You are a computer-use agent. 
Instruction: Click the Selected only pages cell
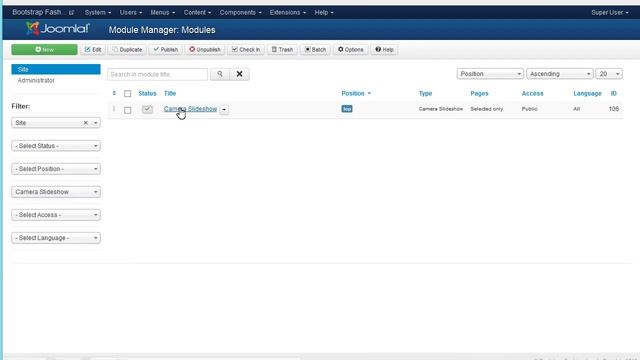pos(487,109)
